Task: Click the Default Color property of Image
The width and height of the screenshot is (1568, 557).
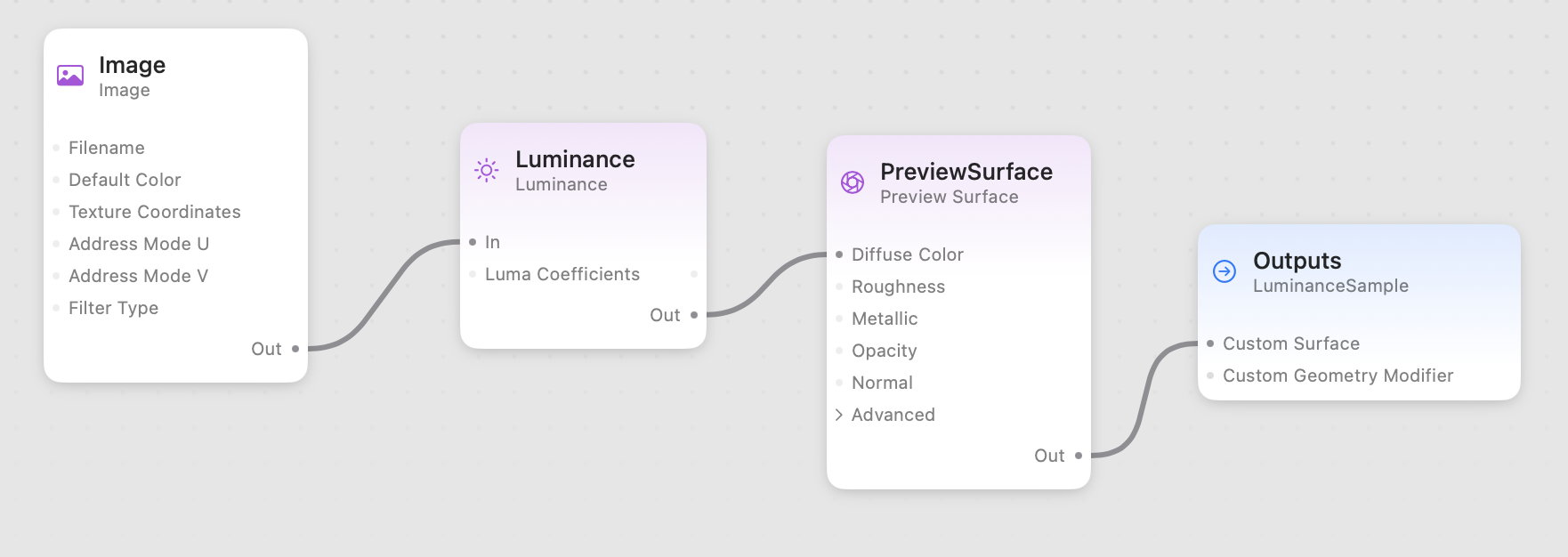Action: (125, 180)
